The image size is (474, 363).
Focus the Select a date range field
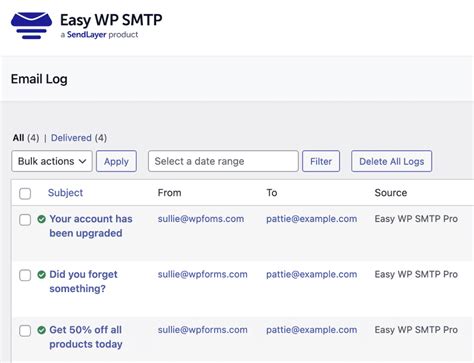pos(223,161)
